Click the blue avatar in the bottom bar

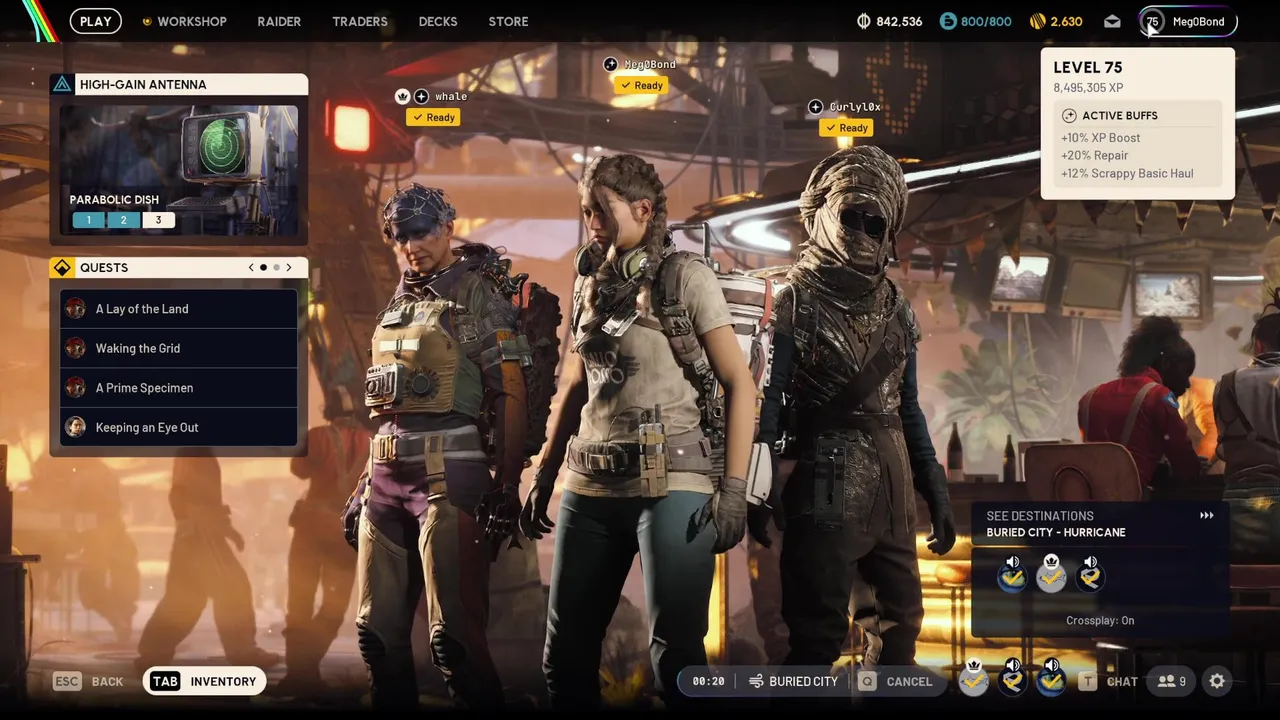(x=1051, y=681)
